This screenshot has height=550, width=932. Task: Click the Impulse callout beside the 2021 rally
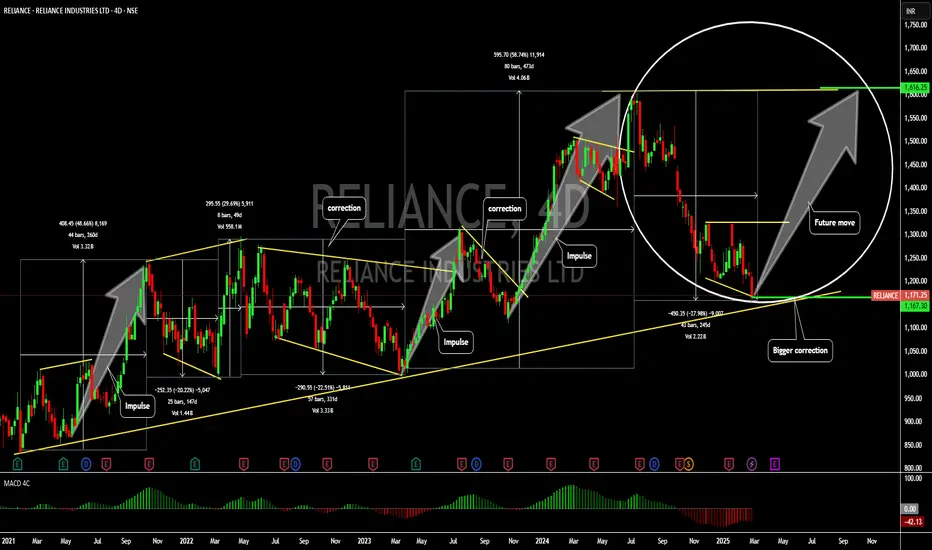(x=137, y=406)
